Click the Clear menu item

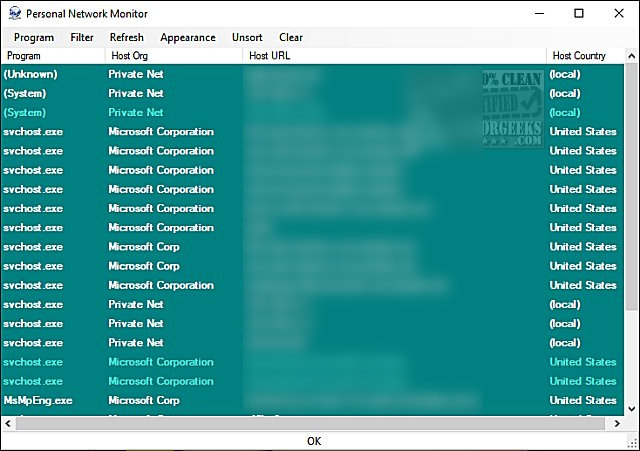[291, 38]
